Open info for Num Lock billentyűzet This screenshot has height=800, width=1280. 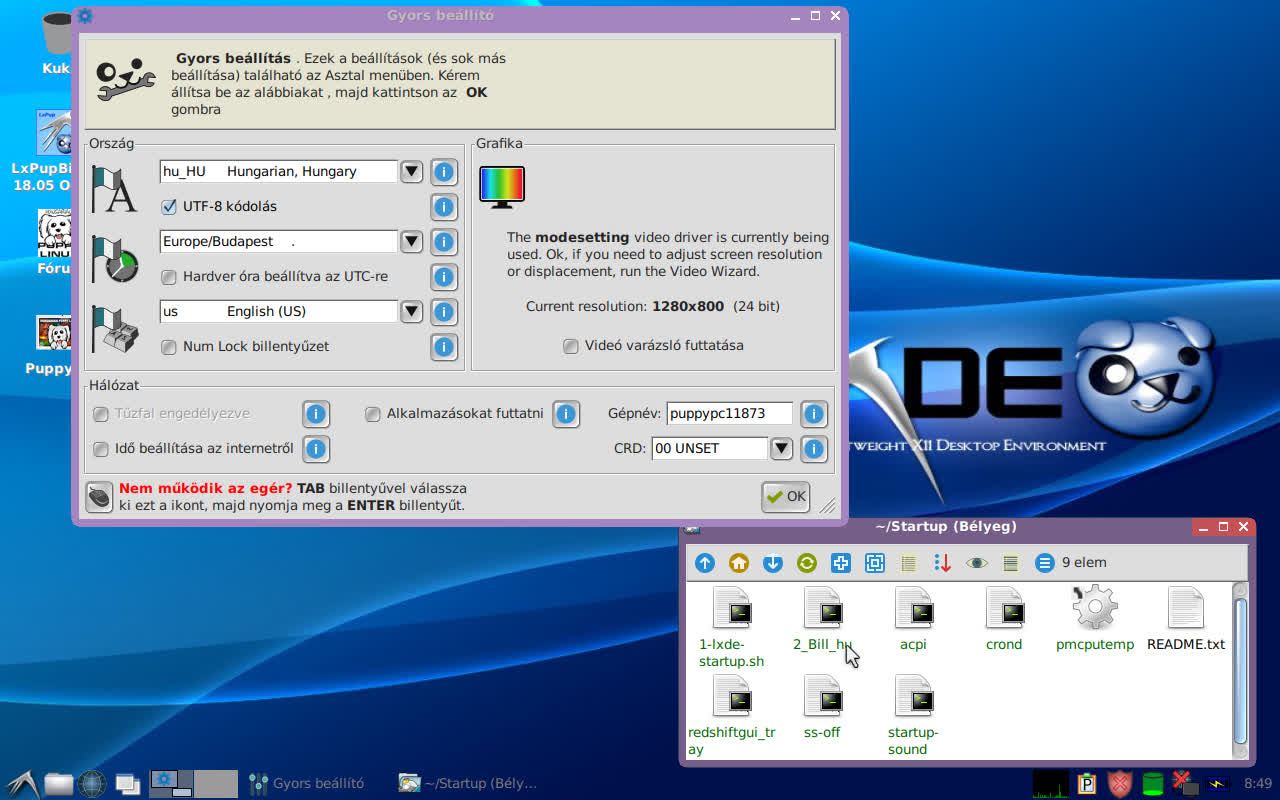point(444,347)
